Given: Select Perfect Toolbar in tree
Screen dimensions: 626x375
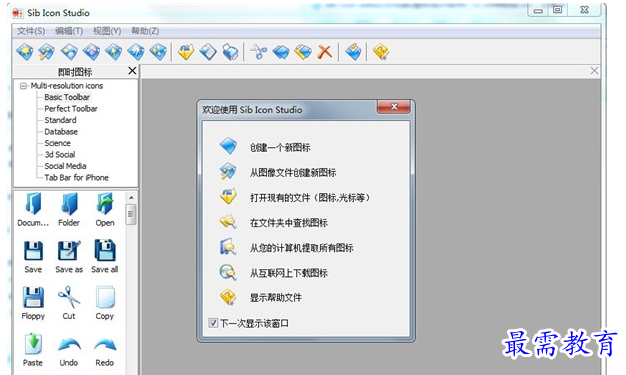Looking at the screenshot, I should coord(71,109).
